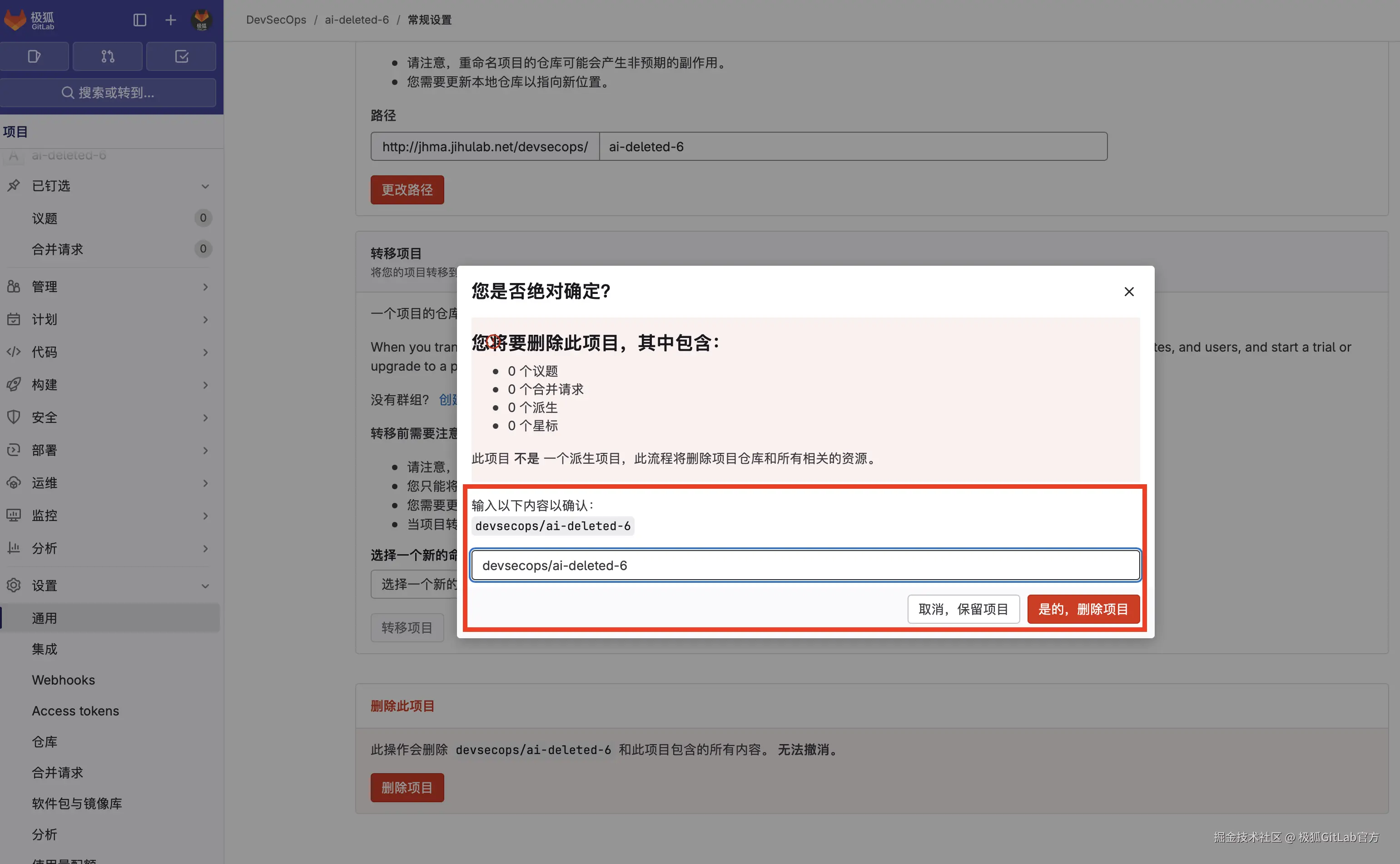Click the 构建 rocket icon
1400x864 pixels.
(14, 384)
